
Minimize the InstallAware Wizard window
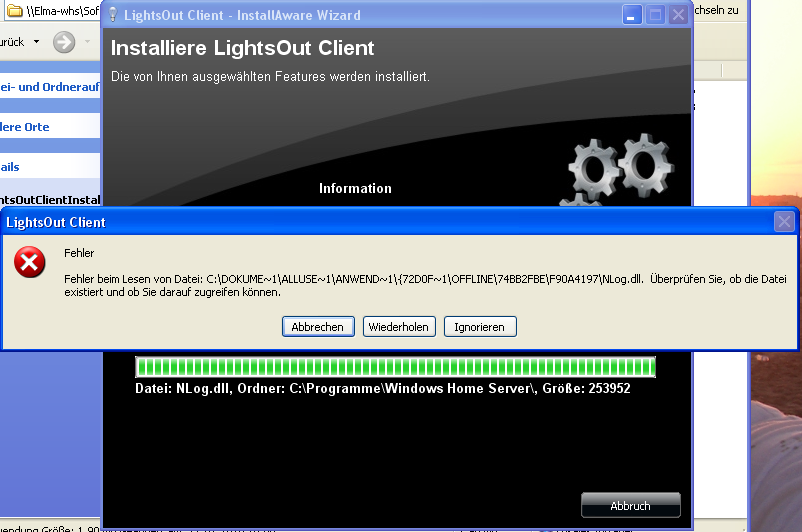click(x=632, y=15)
